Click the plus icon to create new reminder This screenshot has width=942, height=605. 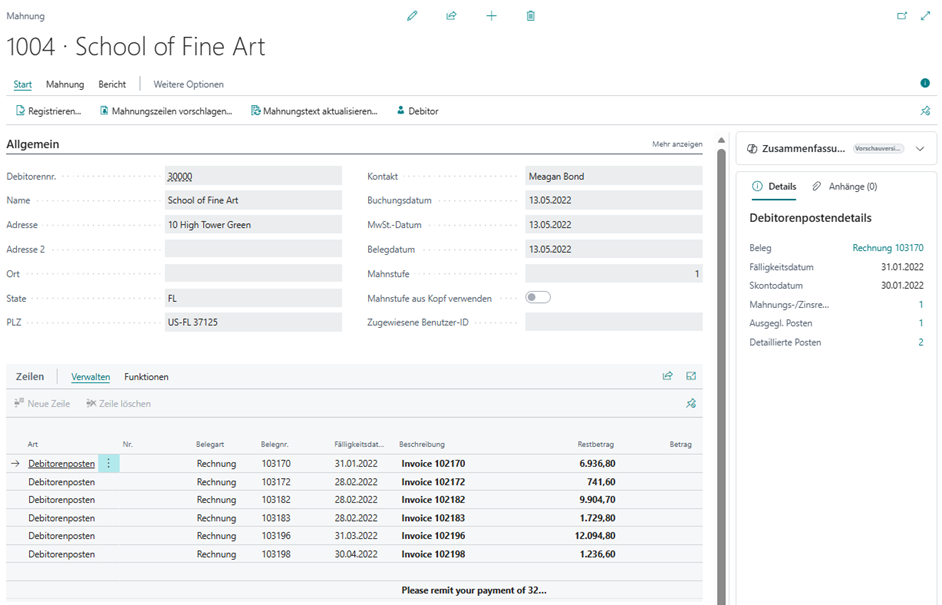491,16
